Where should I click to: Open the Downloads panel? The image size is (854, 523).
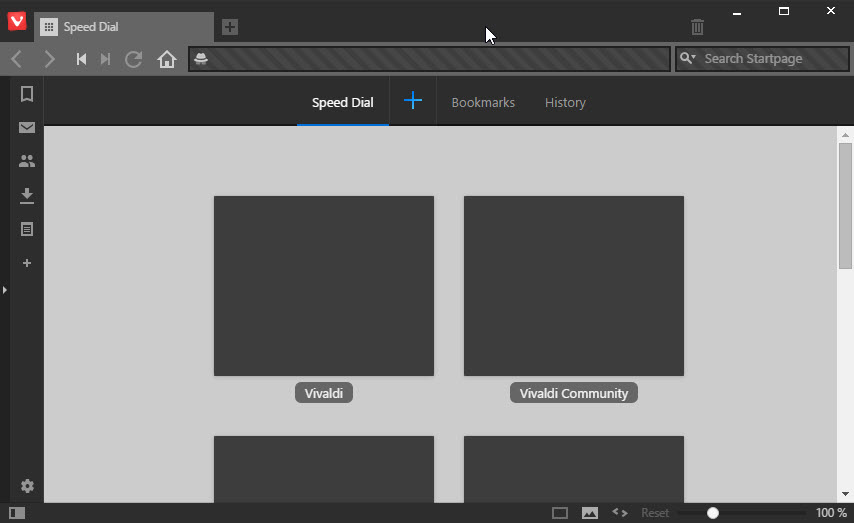(27, 196)
